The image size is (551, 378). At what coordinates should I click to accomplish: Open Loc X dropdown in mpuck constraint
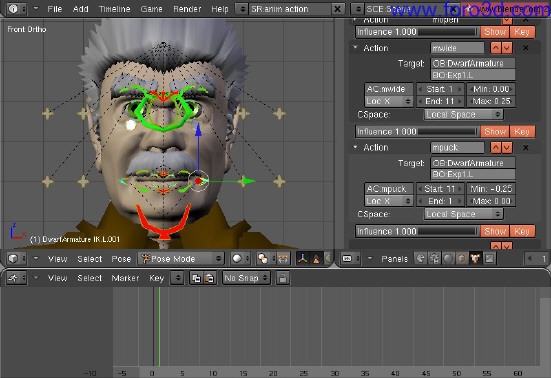[x=389, y=201]
